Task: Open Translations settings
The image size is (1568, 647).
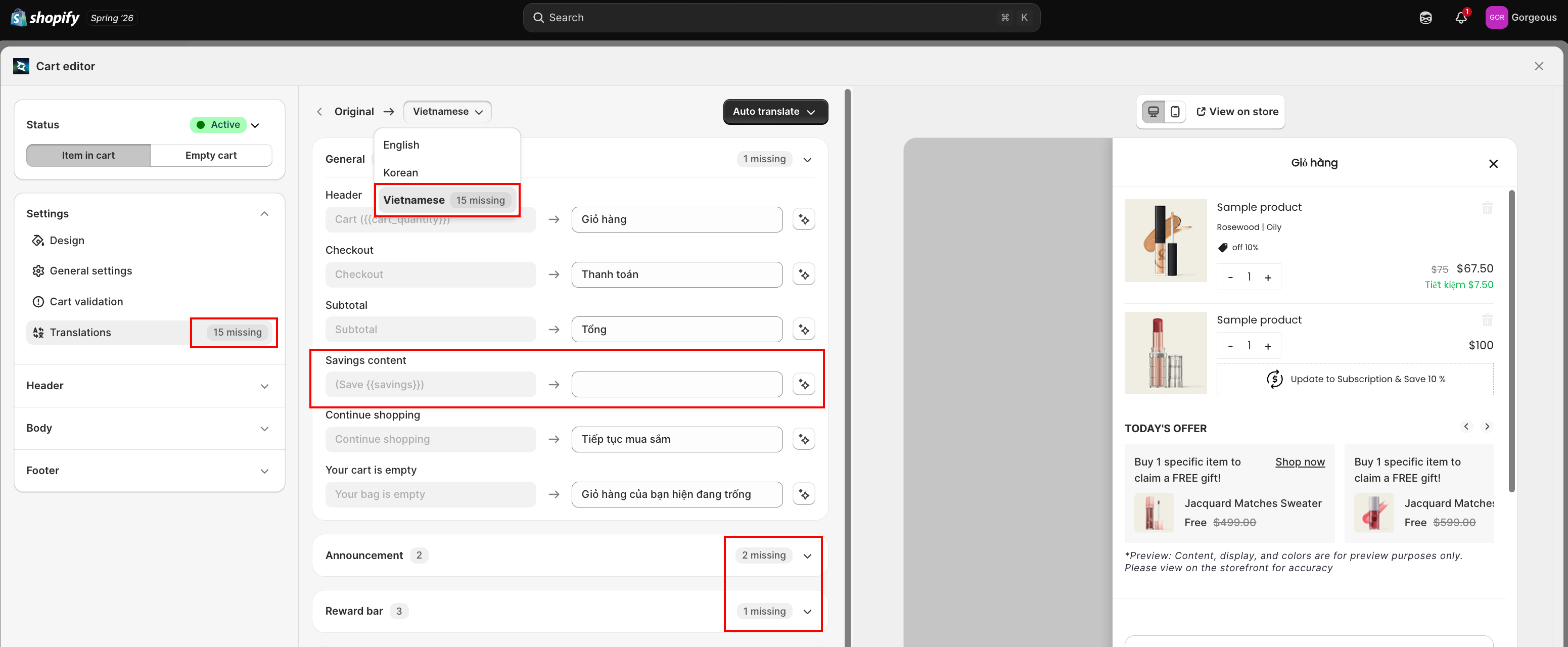Action: point(149,332)
